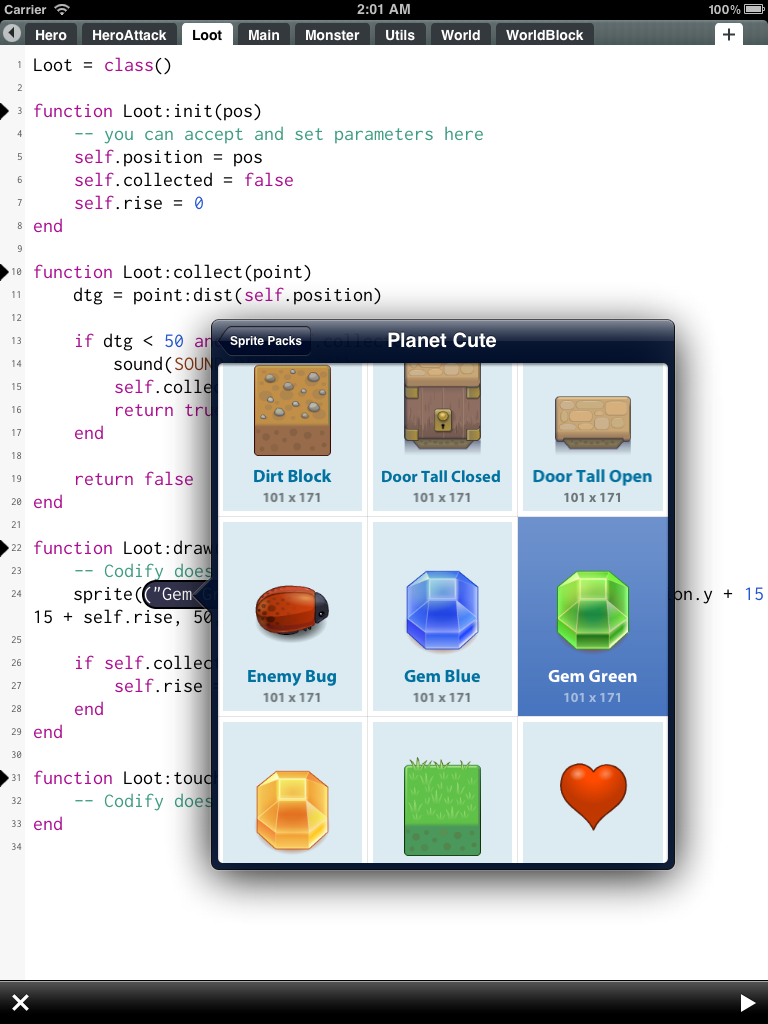Choose the Enemy Bug sprite
This screenshot has width=768, height=1024.
pos(292,616)
